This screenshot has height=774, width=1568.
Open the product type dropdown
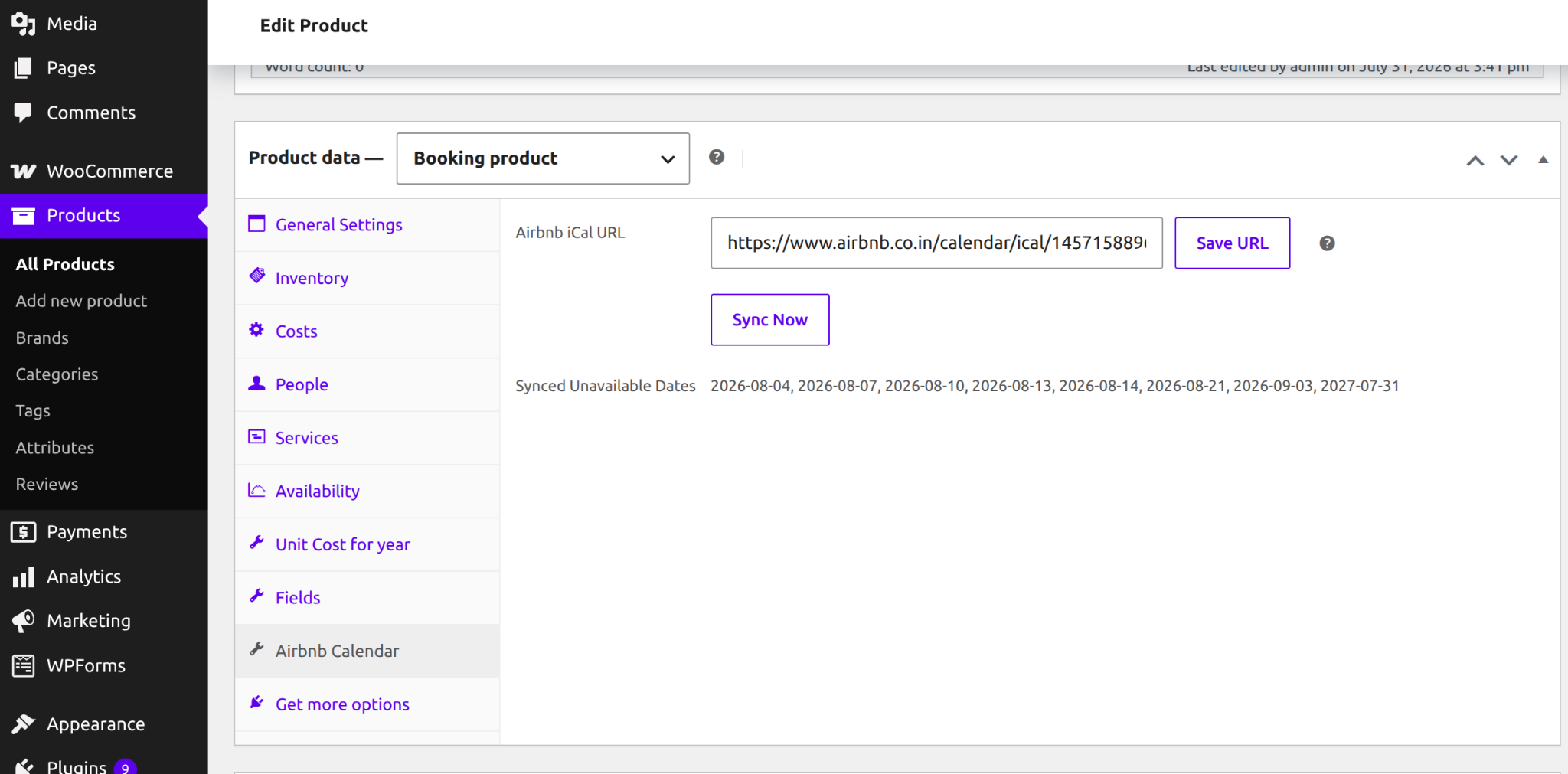coord(543,158)
